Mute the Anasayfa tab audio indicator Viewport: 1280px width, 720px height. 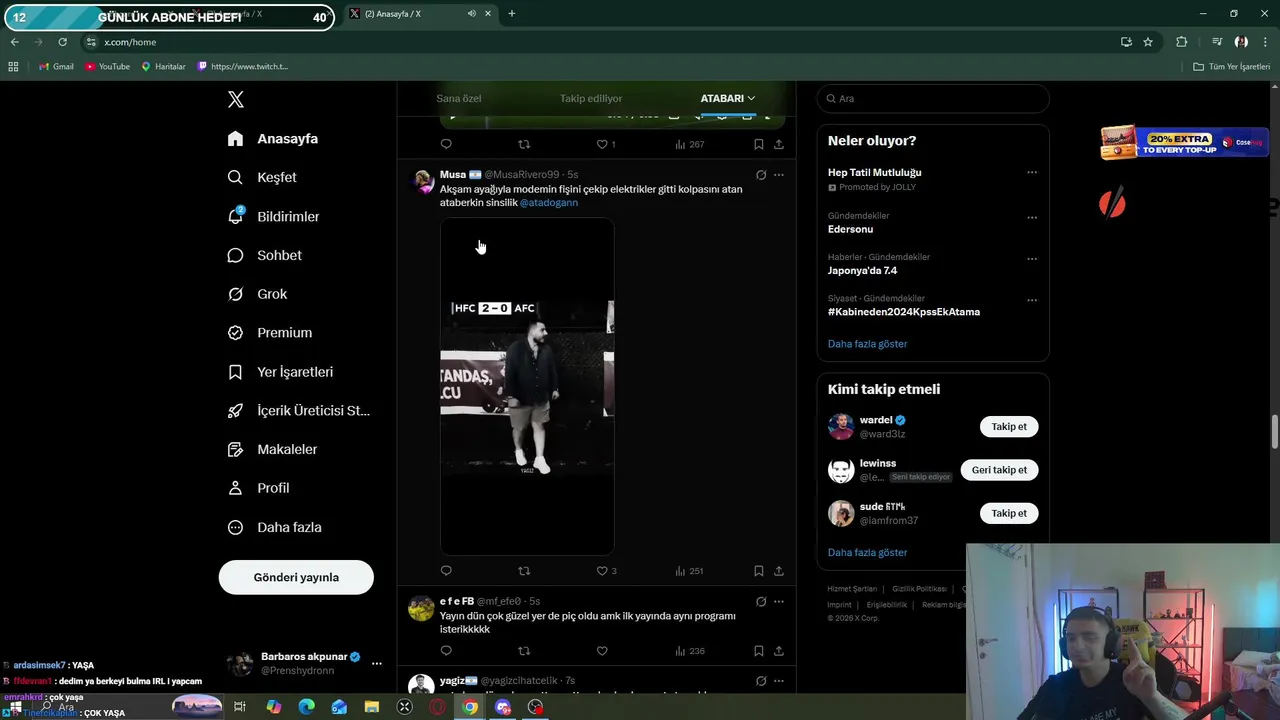point(471,14)
